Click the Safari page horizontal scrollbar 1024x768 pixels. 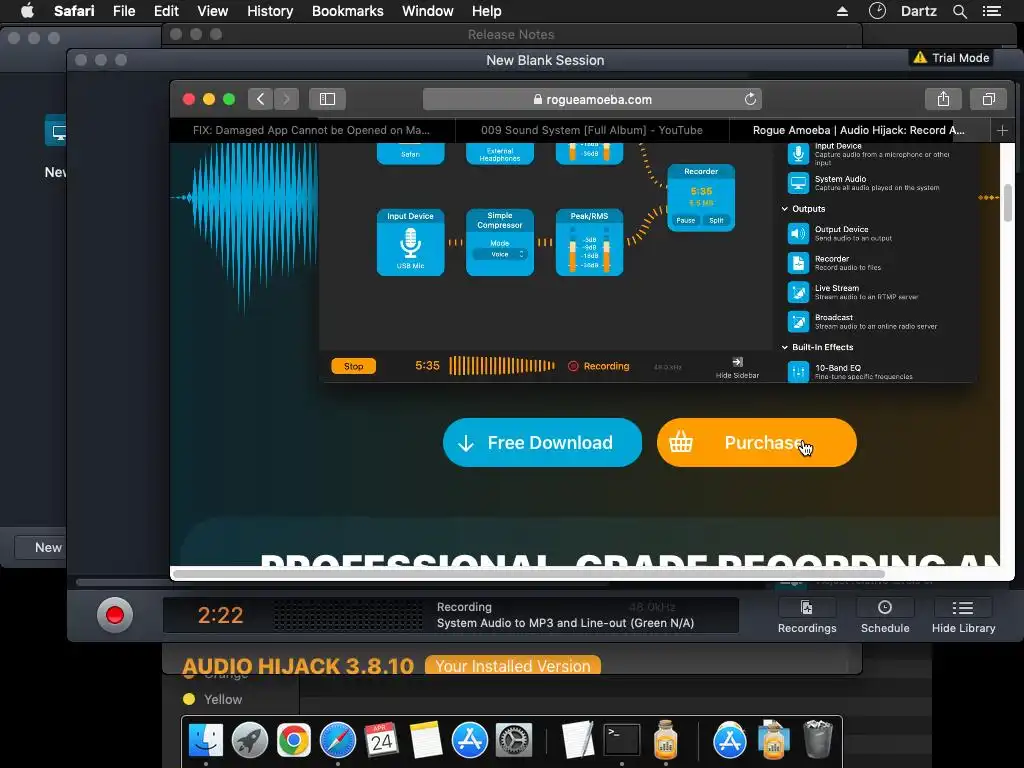[x=529, y=574]
